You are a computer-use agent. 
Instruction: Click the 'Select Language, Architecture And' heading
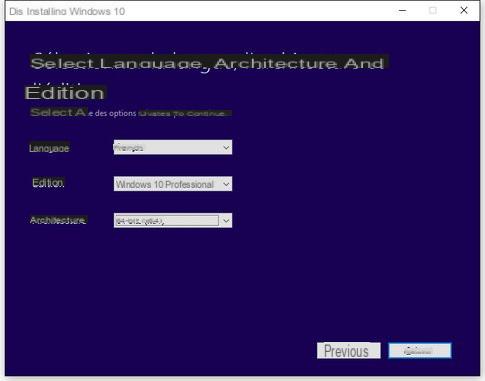[207, 63]
